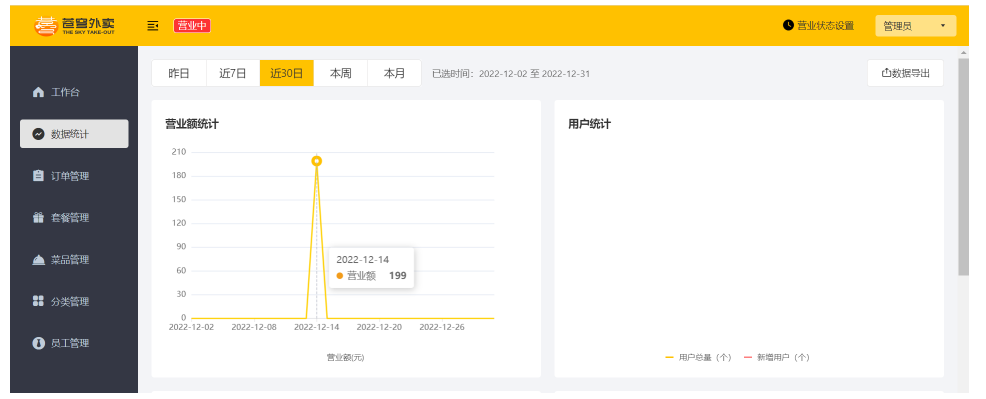Open 订单管理 from the sidebar
Screen dimensions: 986x399
(74, 176)
